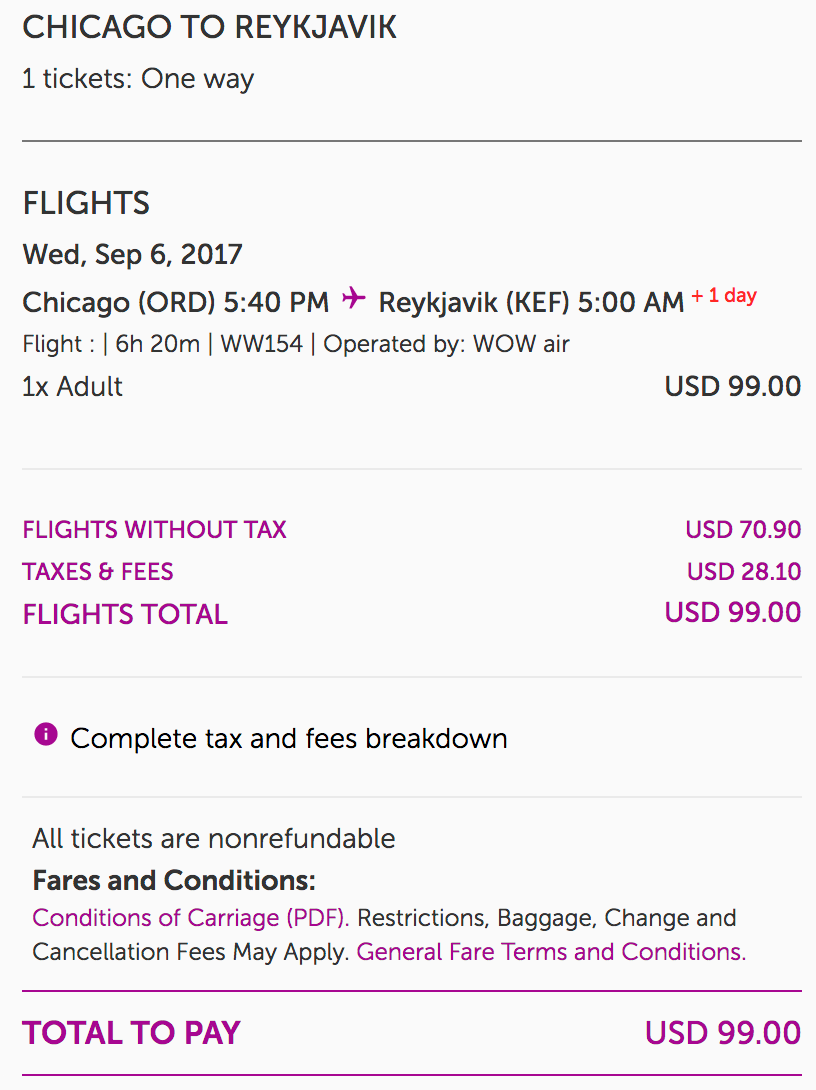816x1090 pixels.
Task: Click the 1x Adult passenger line
Action: (x=73, y=386)
